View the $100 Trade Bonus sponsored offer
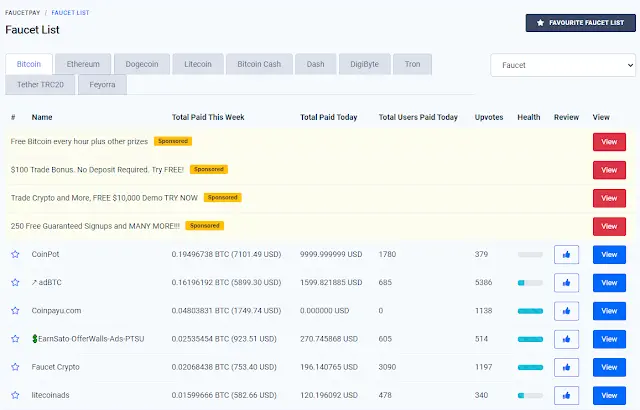Viewport: 640px width, 410px height. pyautogui.click(x=609, y=170)
